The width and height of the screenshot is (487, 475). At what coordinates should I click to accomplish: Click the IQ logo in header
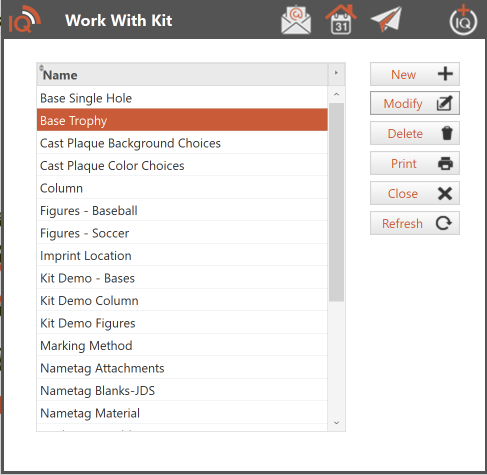[x=24, y=20]
